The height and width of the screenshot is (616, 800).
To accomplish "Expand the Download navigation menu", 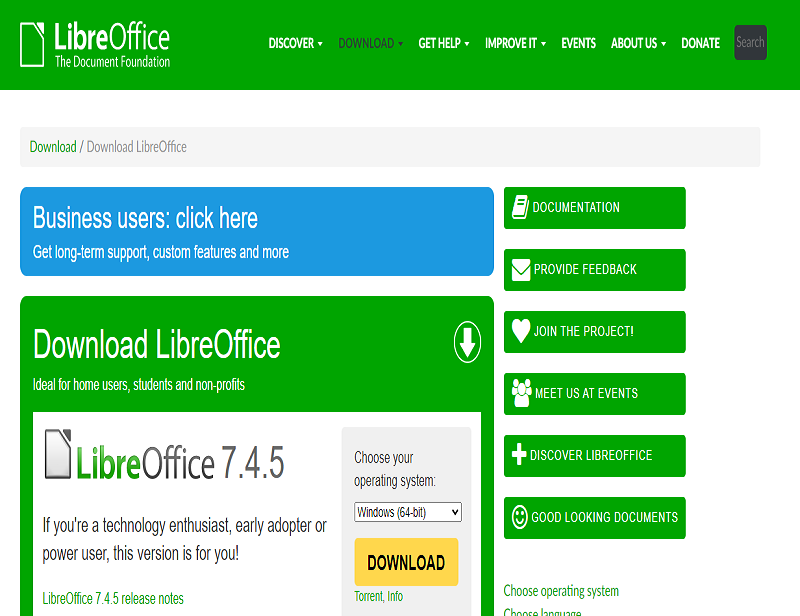I will point(370,43).
